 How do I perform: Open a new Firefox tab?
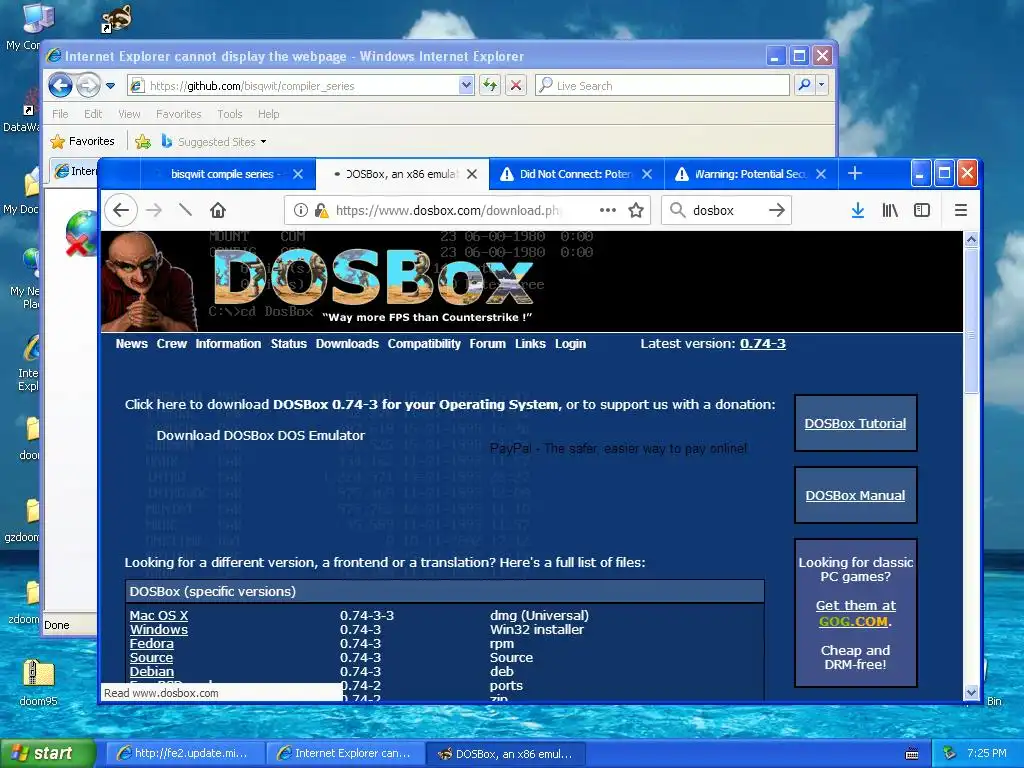pos(855,174)
